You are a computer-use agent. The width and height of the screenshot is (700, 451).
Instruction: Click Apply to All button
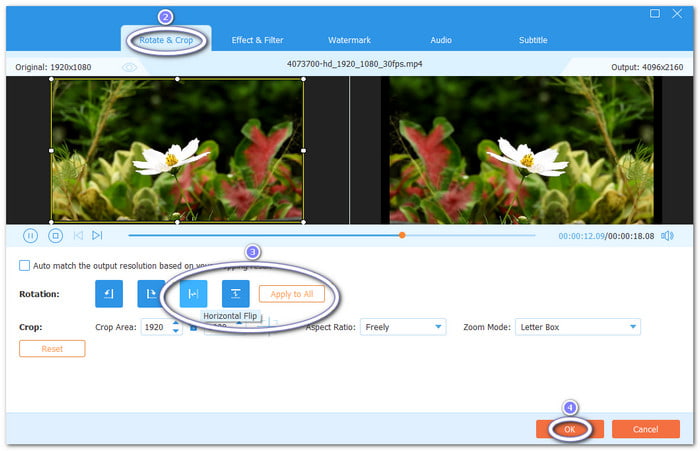(292, 294)
